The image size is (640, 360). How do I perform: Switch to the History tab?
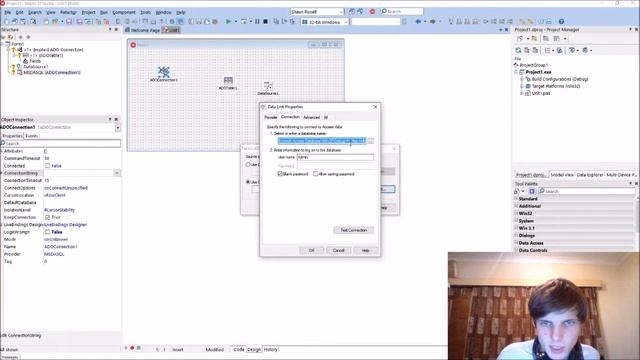pyautogui.click(x=270, y=349)
